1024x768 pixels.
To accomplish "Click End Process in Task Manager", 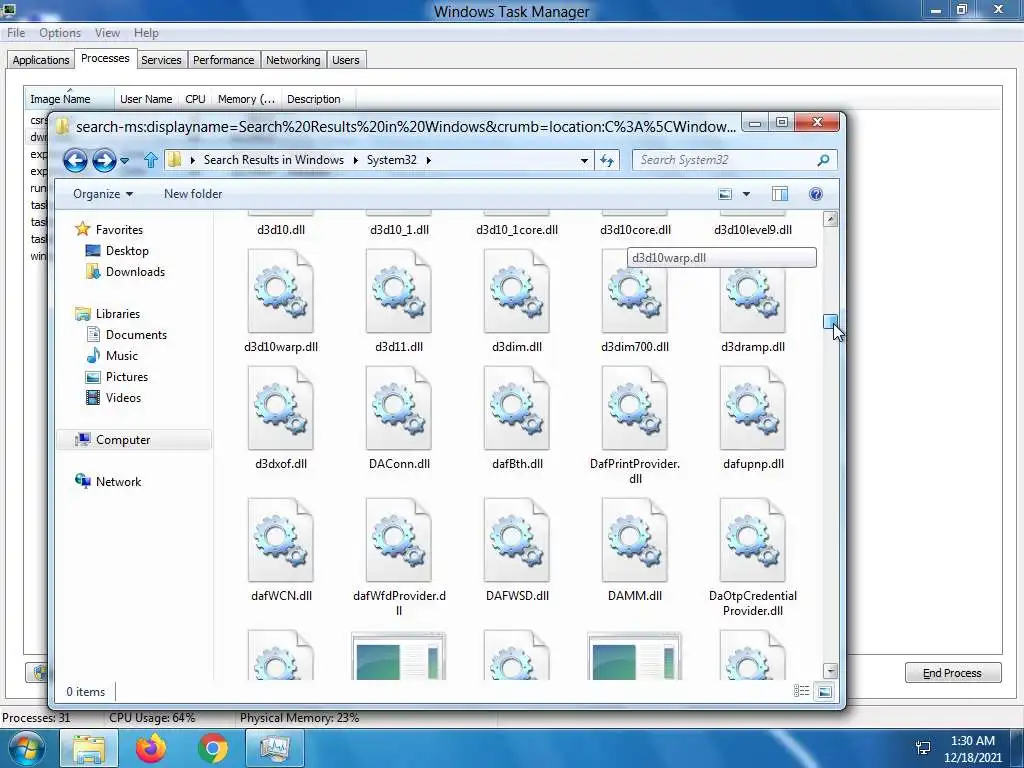I will pyautogui.click(x=953, y=673).
